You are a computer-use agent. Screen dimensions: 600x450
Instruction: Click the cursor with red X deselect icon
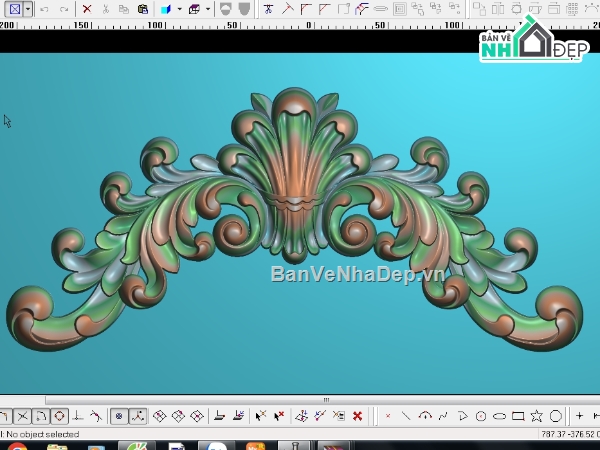point(279,416)
